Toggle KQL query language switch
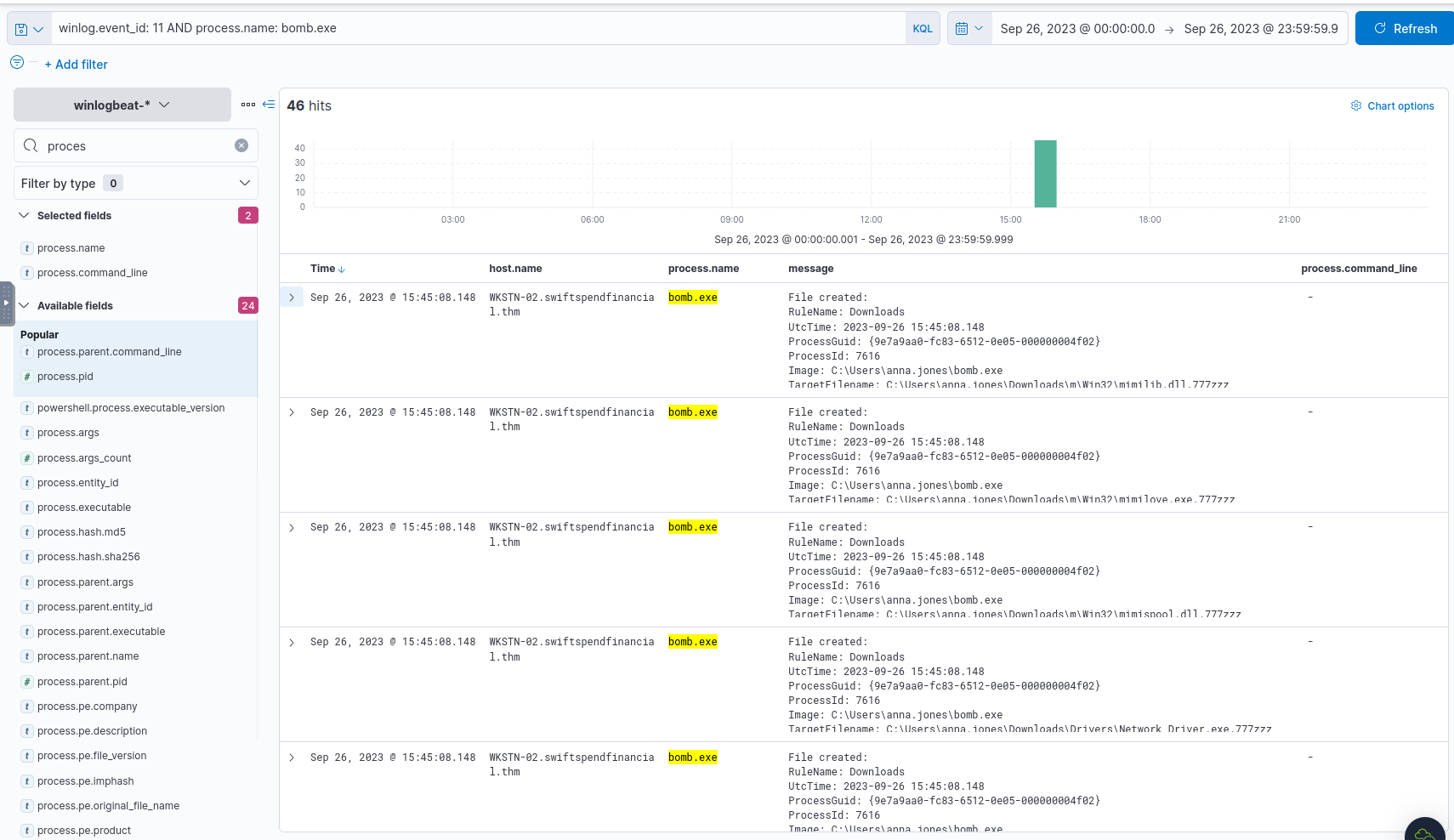Viewport: 1454px width, 840px height. [923, 29]
